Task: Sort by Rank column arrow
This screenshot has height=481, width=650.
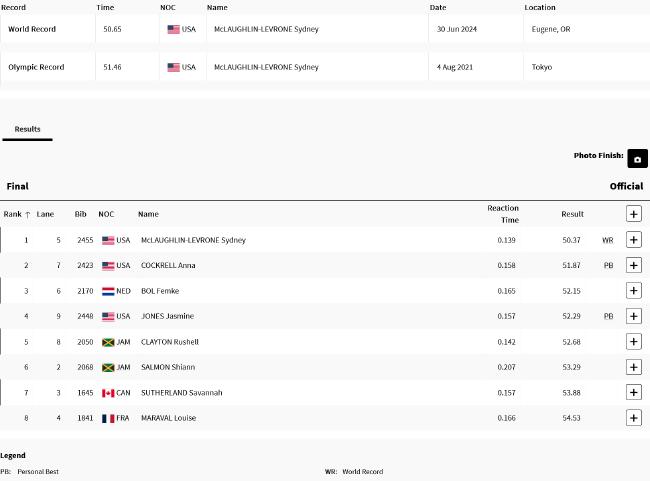Action: click(x=28, y=214)
